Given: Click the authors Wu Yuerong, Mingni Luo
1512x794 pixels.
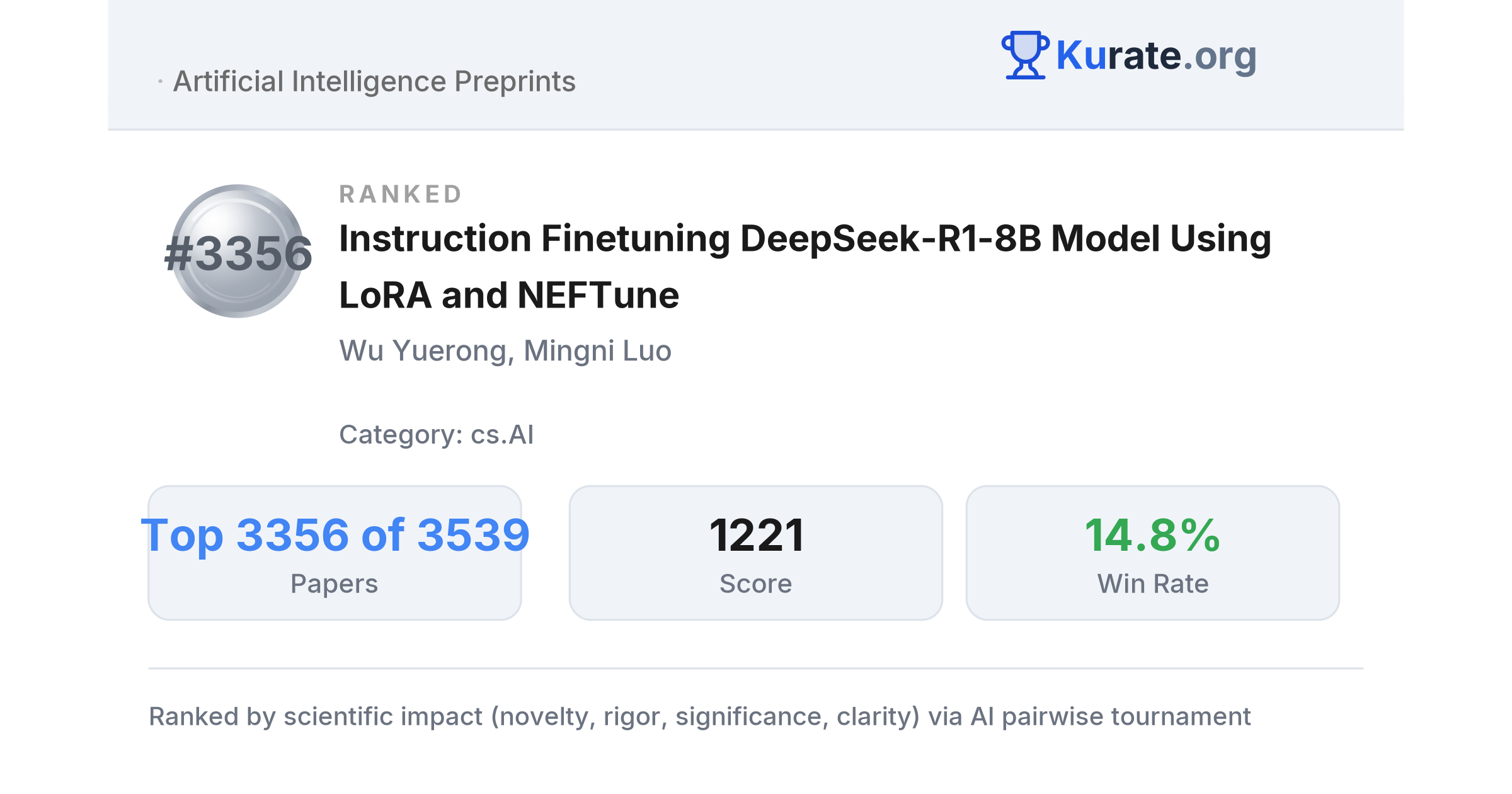Looking at the screenshot, I should [x=505, y=350].
